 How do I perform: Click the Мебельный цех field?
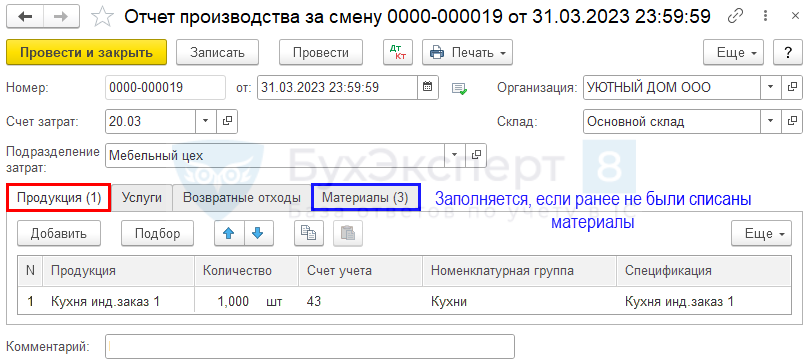tap(275, 155)
